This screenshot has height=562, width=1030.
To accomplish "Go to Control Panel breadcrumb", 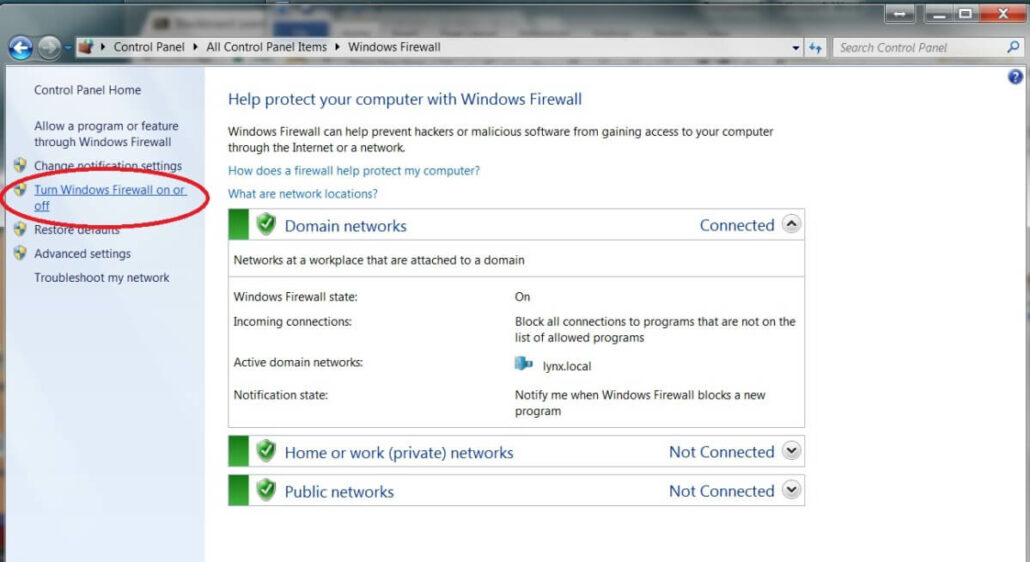I will pyautogui.click(x=147, y=47).
